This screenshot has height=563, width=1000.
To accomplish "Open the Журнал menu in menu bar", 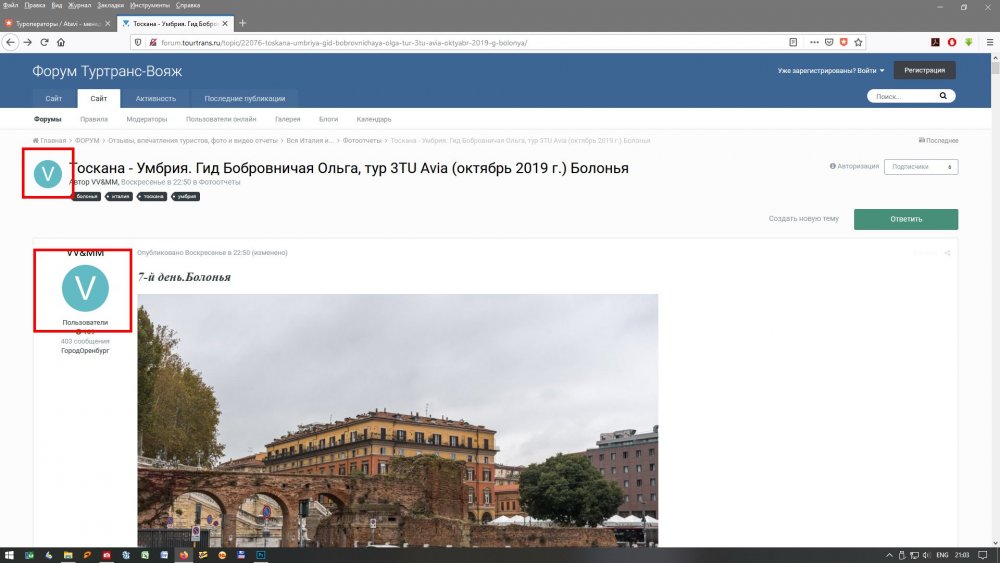I will coord(78,5).
